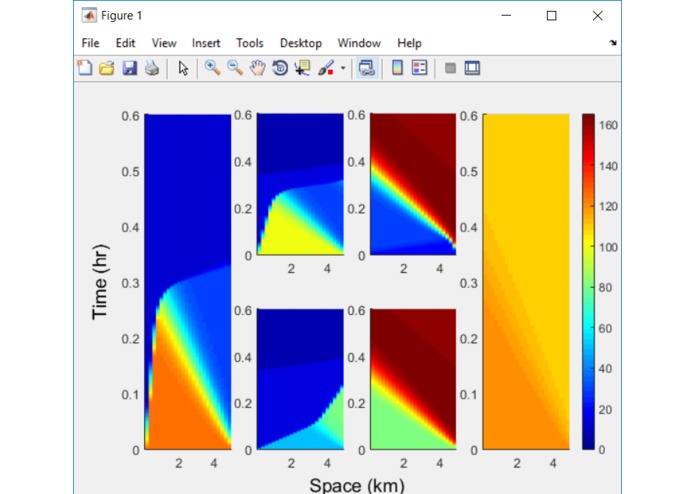Image resolution: width=695 pixels, height=494 pixels.
Task: Click the Insert Colorbar icon
Action: 398,68
